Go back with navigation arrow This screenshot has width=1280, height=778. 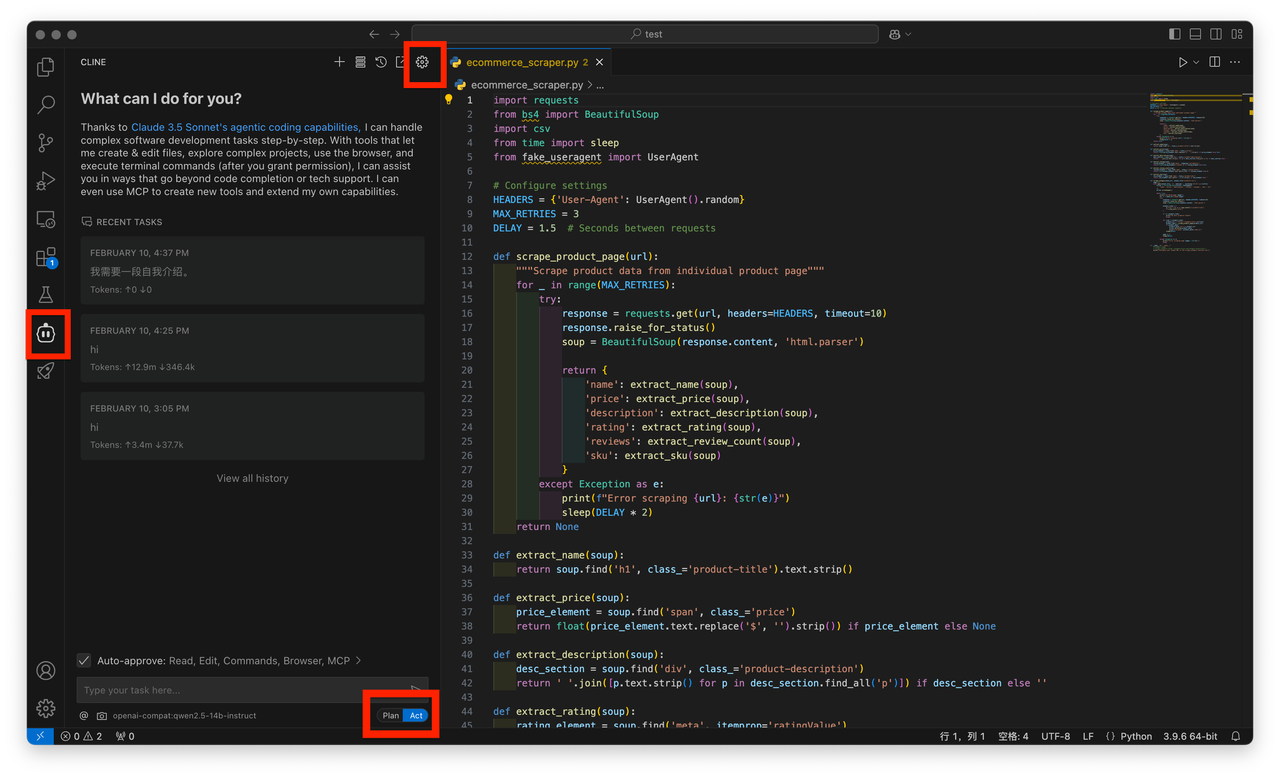tap(374, 34)
